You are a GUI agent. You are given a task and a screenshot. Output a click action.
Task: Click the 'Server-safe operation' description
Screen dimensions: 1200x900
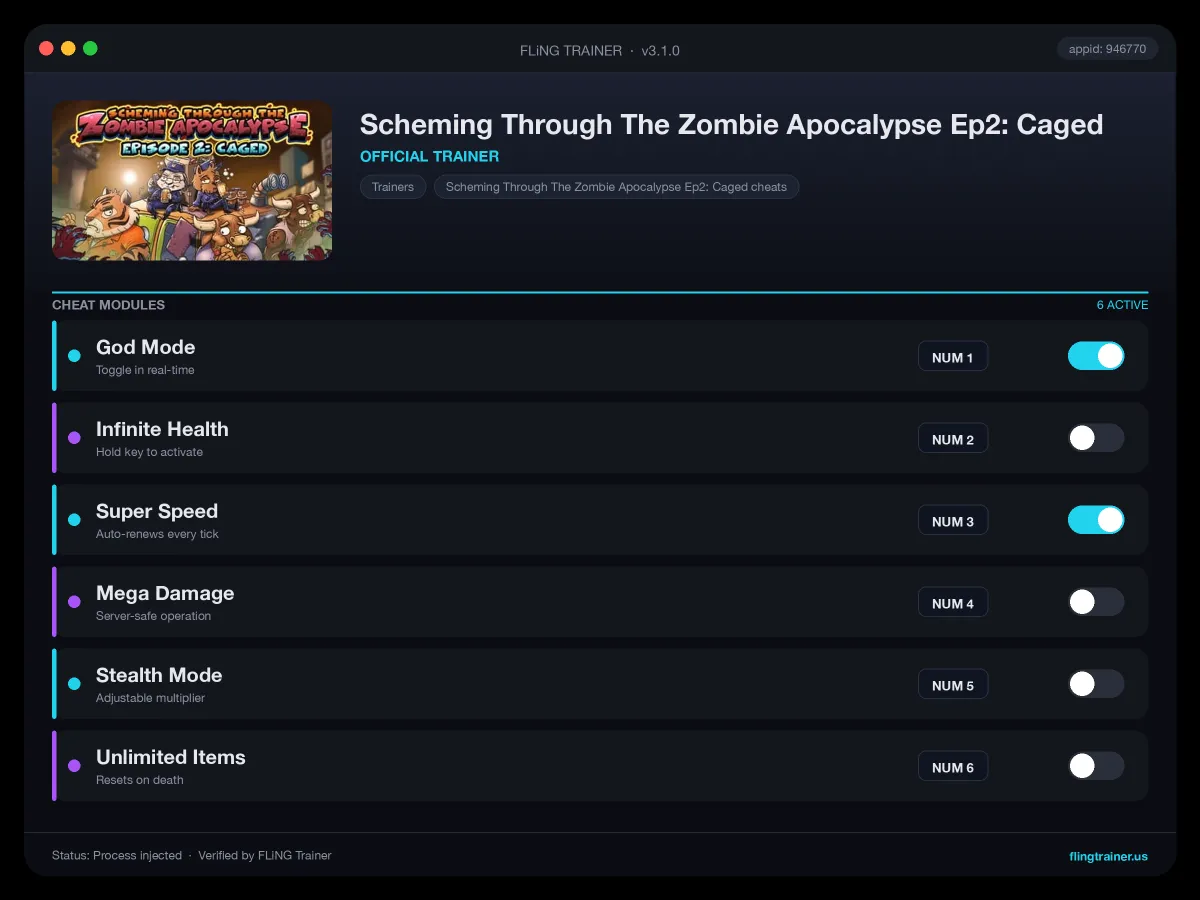(x=153, y=616)
